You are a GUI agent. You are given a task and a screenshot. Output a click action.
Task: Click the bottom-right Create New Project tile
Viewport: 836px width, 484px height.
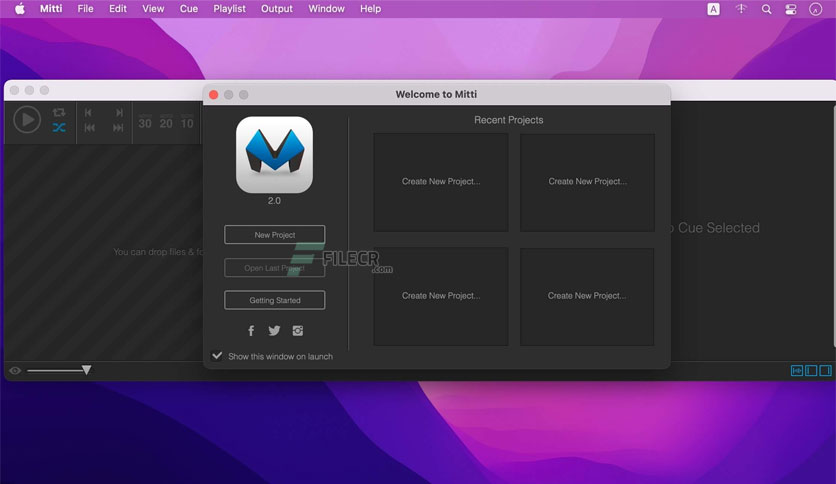[587, 296]
